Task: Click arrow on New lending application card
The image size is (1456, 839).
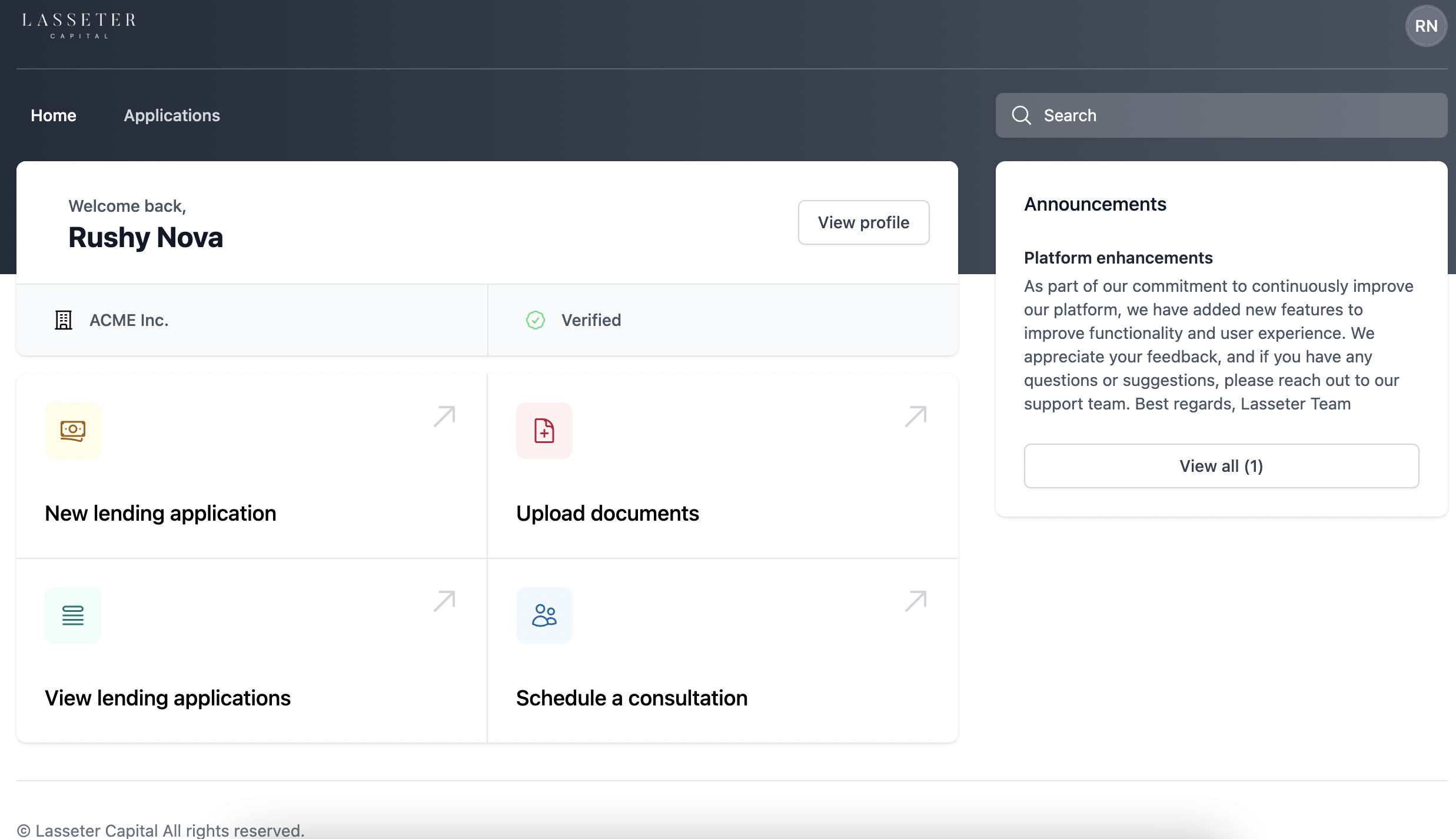Action: 444,417
